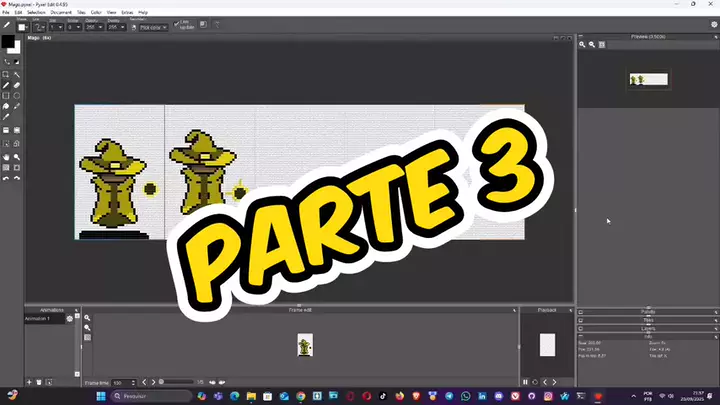Activate the Zoom magnifier tool in toolbox
The width and height of the screenshot is (720, 405).
17,157
